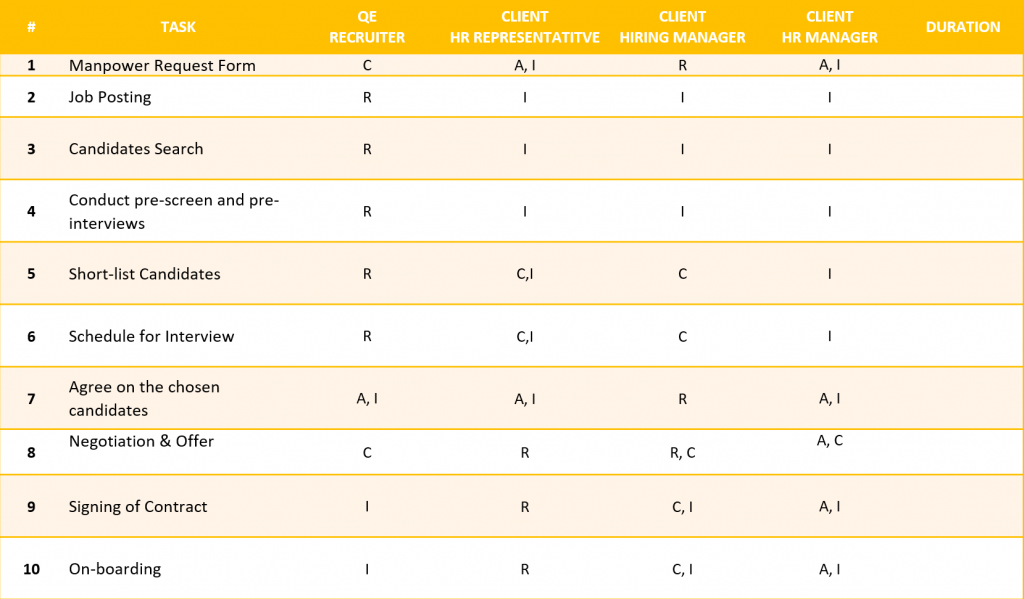Select Conduct pre-screen and pre-interviews cell
Viewport: 1024px width, 599px height.
point(174,211)
